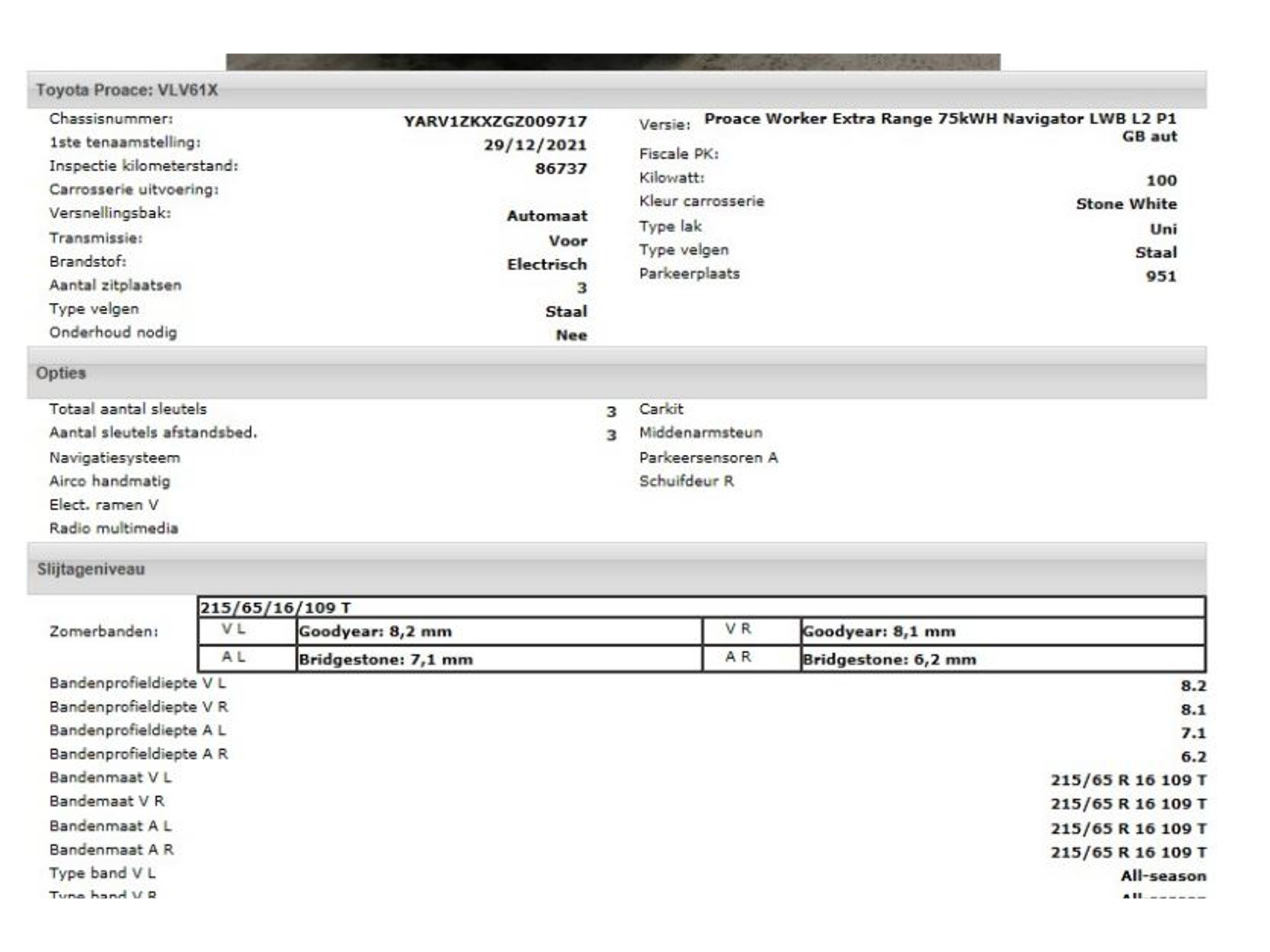Click the Bandenmaat A R row label
Viewport: 1270px width, 952px height.
click(x=112, y=850)
